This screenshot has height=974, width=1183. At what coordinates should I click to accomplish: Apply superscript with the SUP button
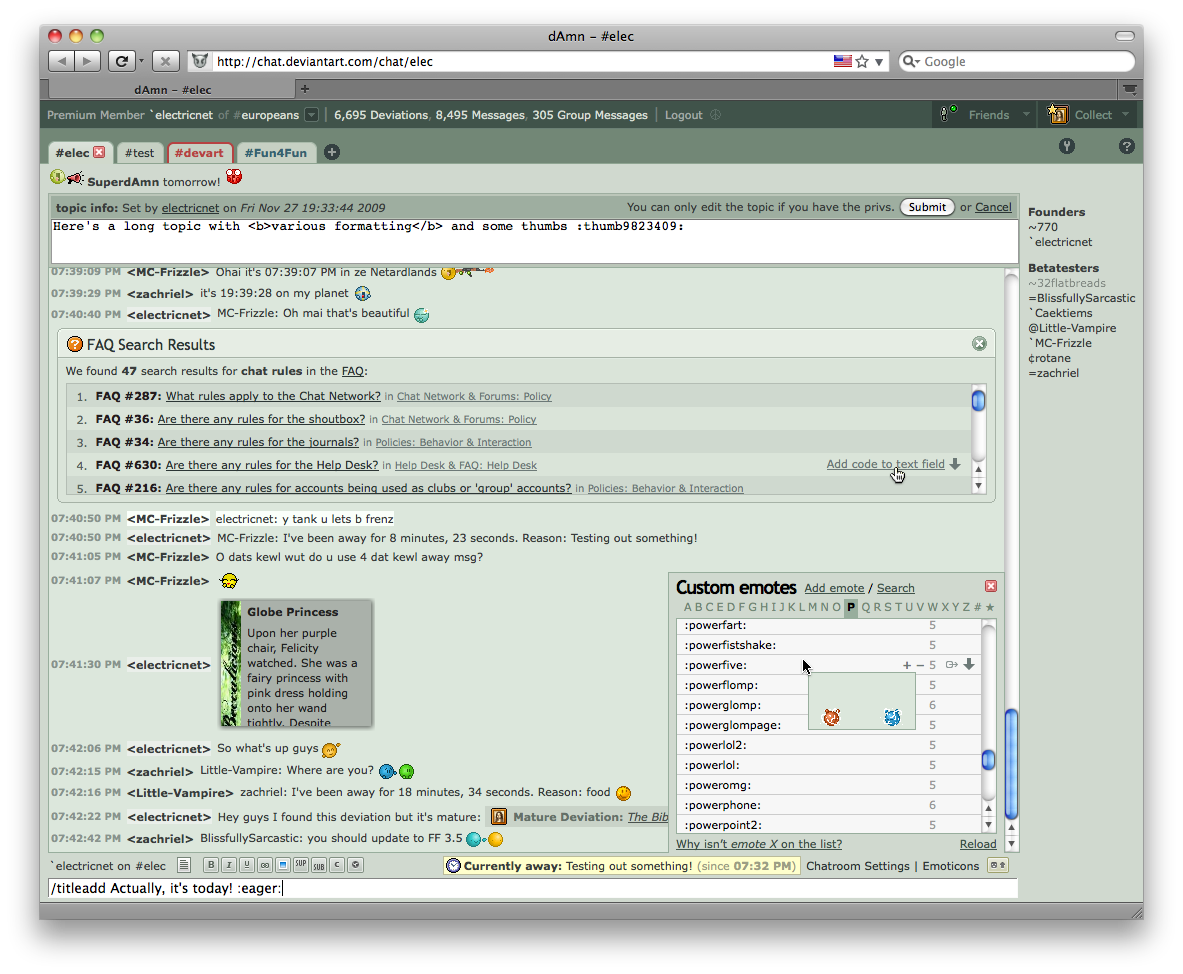click(x=301, y=865)
